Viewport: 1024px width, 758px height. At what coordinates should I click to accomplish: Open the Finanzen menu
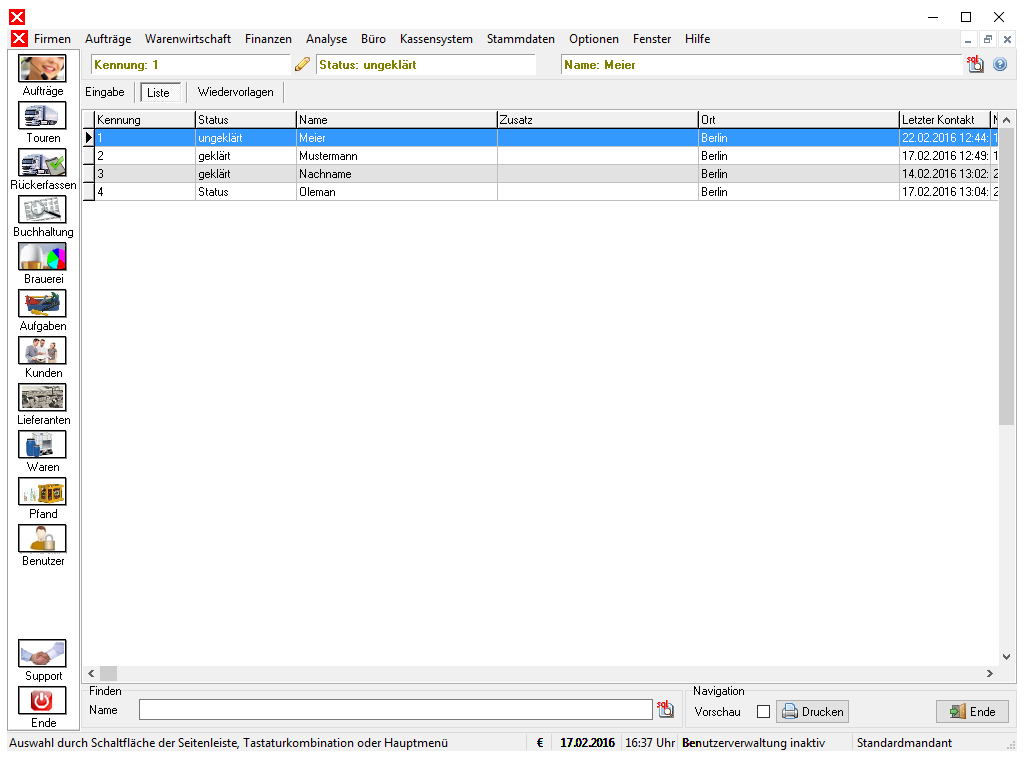(x=268, y=39)
